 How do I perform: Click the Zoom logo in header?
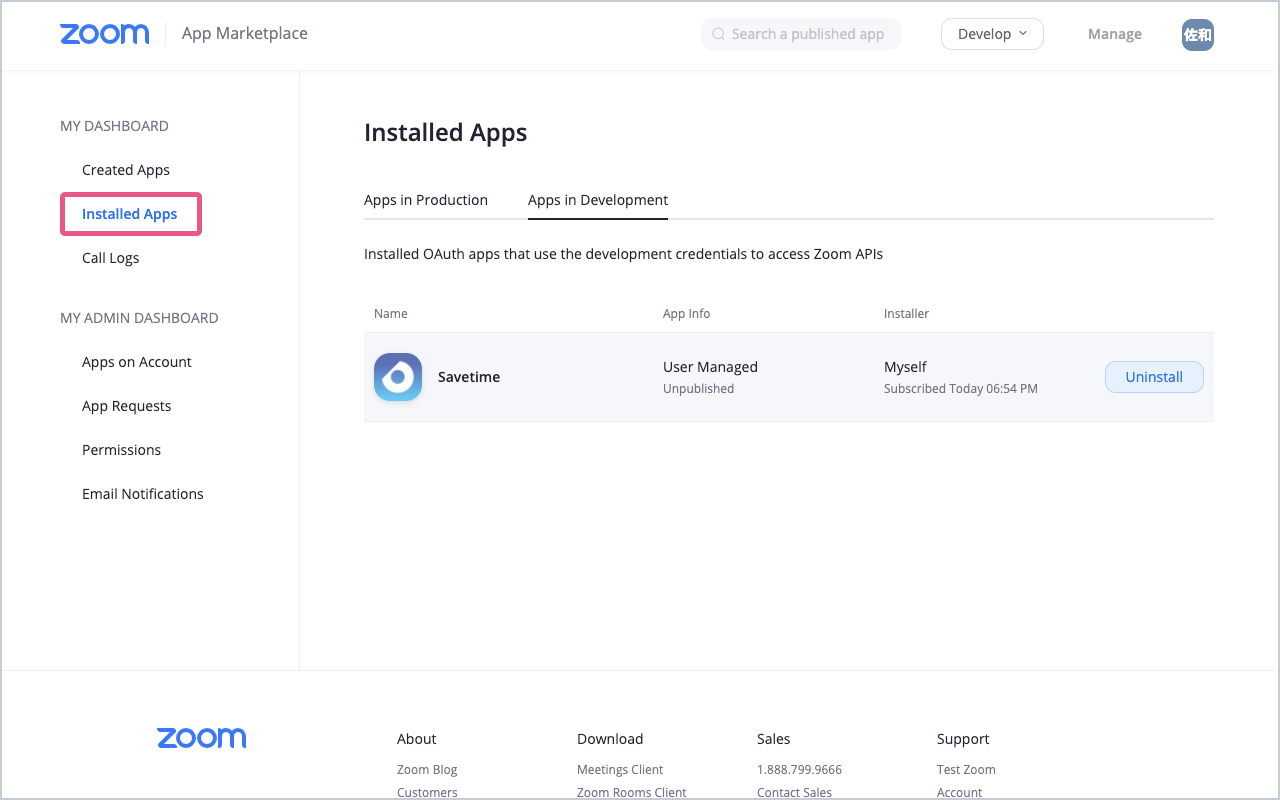104,34
